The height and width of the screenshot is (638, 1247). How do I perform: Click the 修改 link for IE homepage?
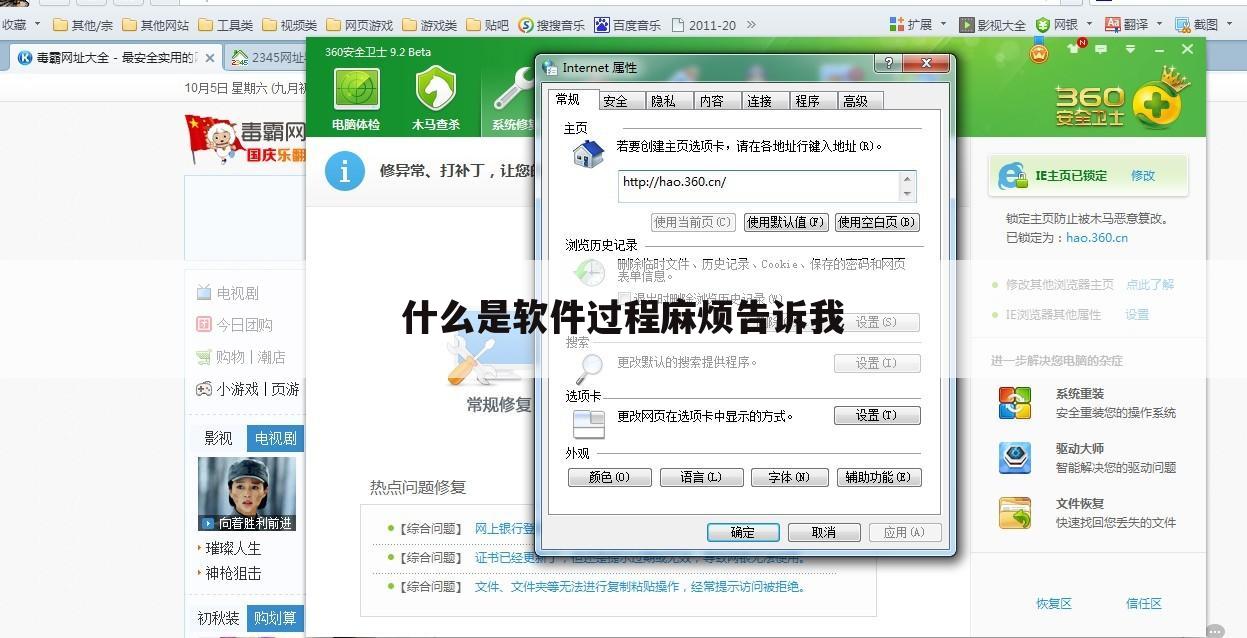[x=1143, y=175]
